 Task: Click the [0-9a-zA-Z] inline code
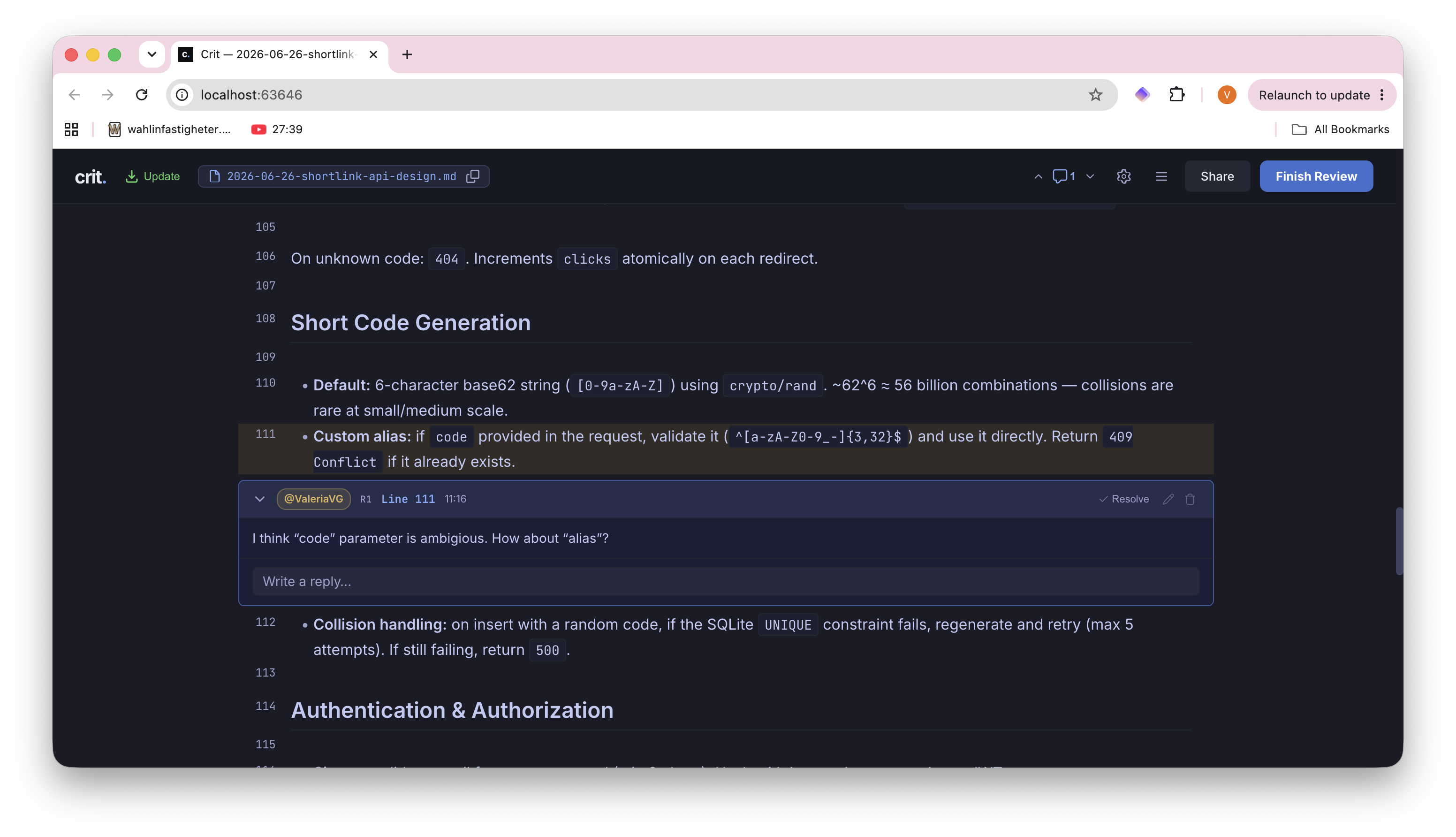pos(620,386)
